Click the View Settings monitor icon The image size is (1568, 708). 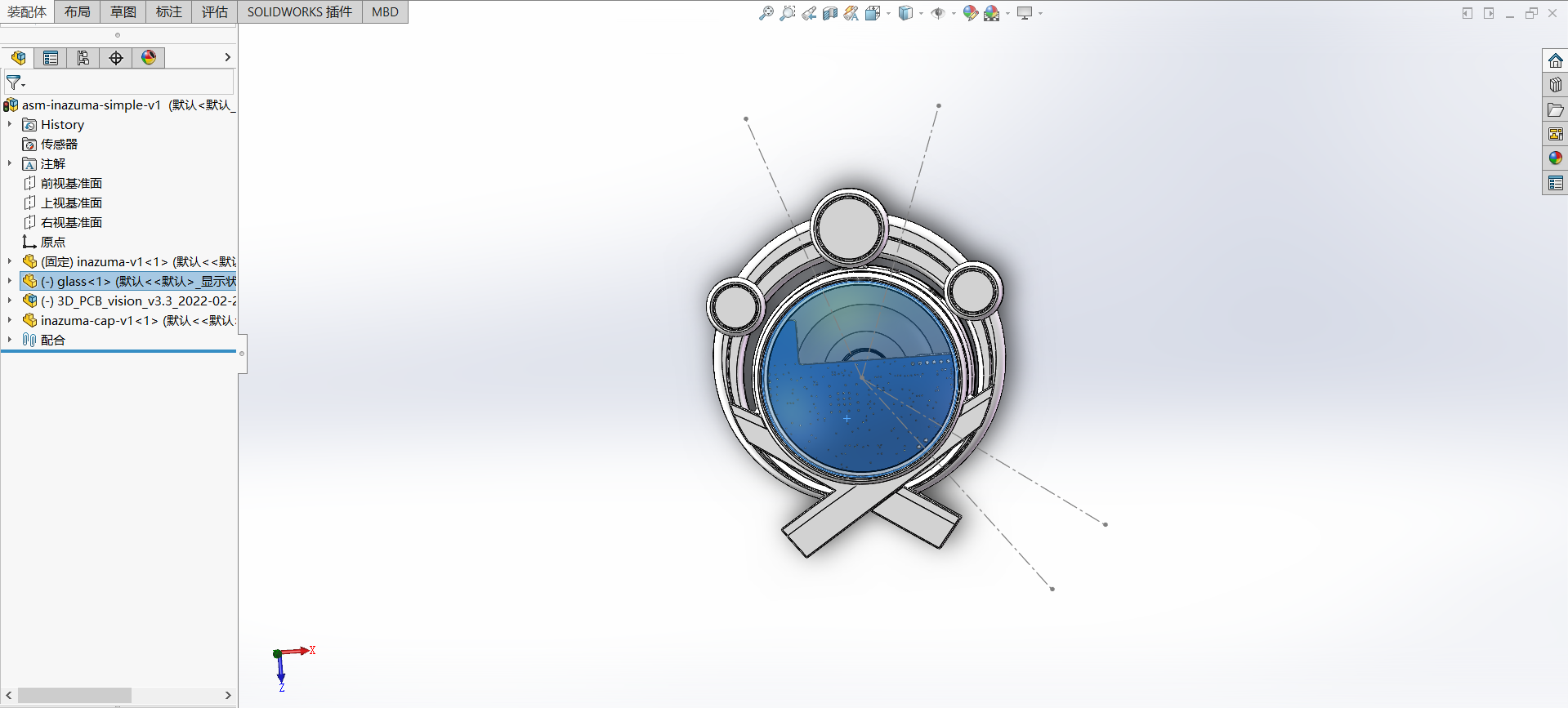tap(1025, 13)
